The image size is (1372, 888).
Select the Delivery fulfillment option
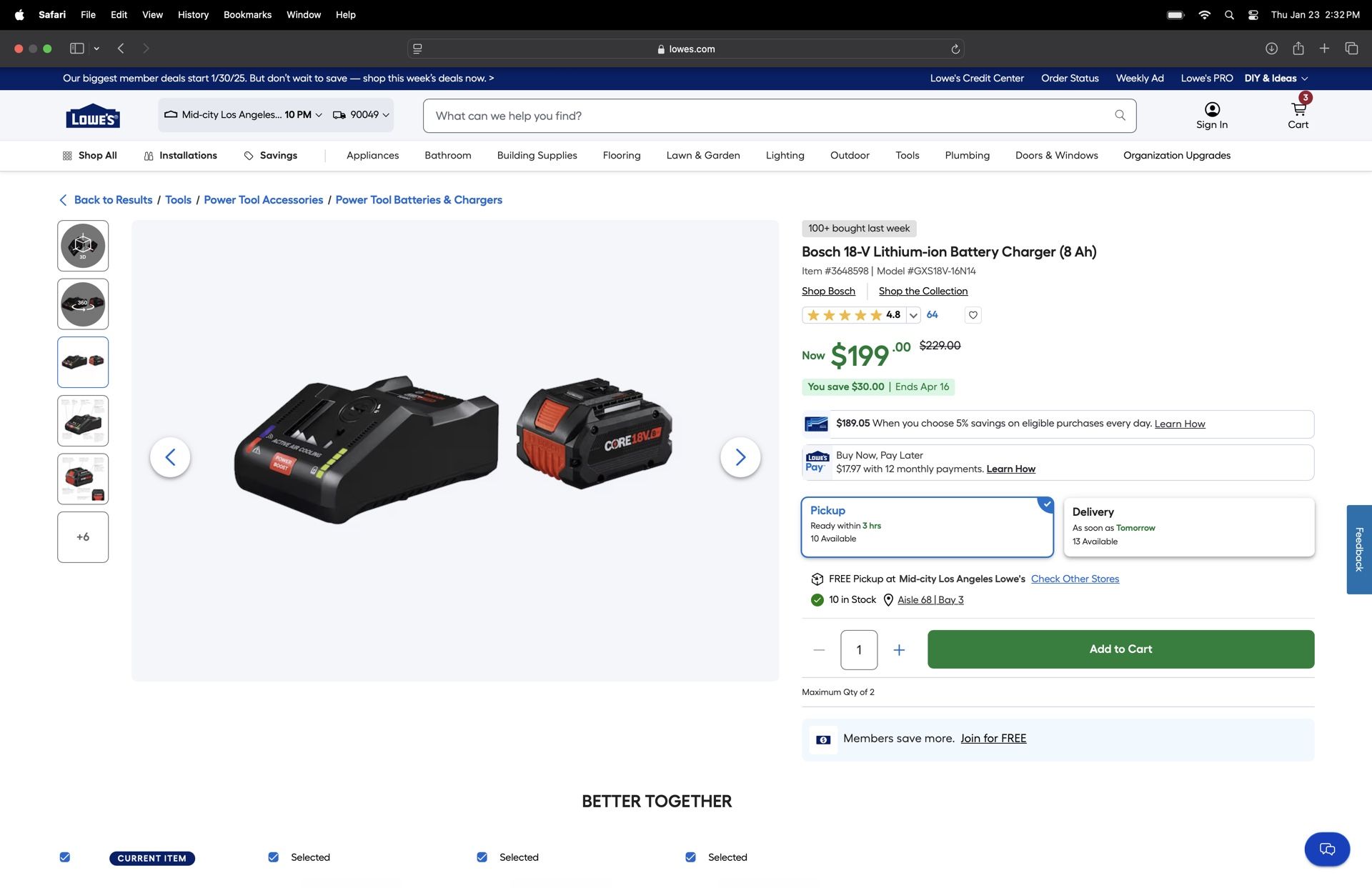(1188, 526)
